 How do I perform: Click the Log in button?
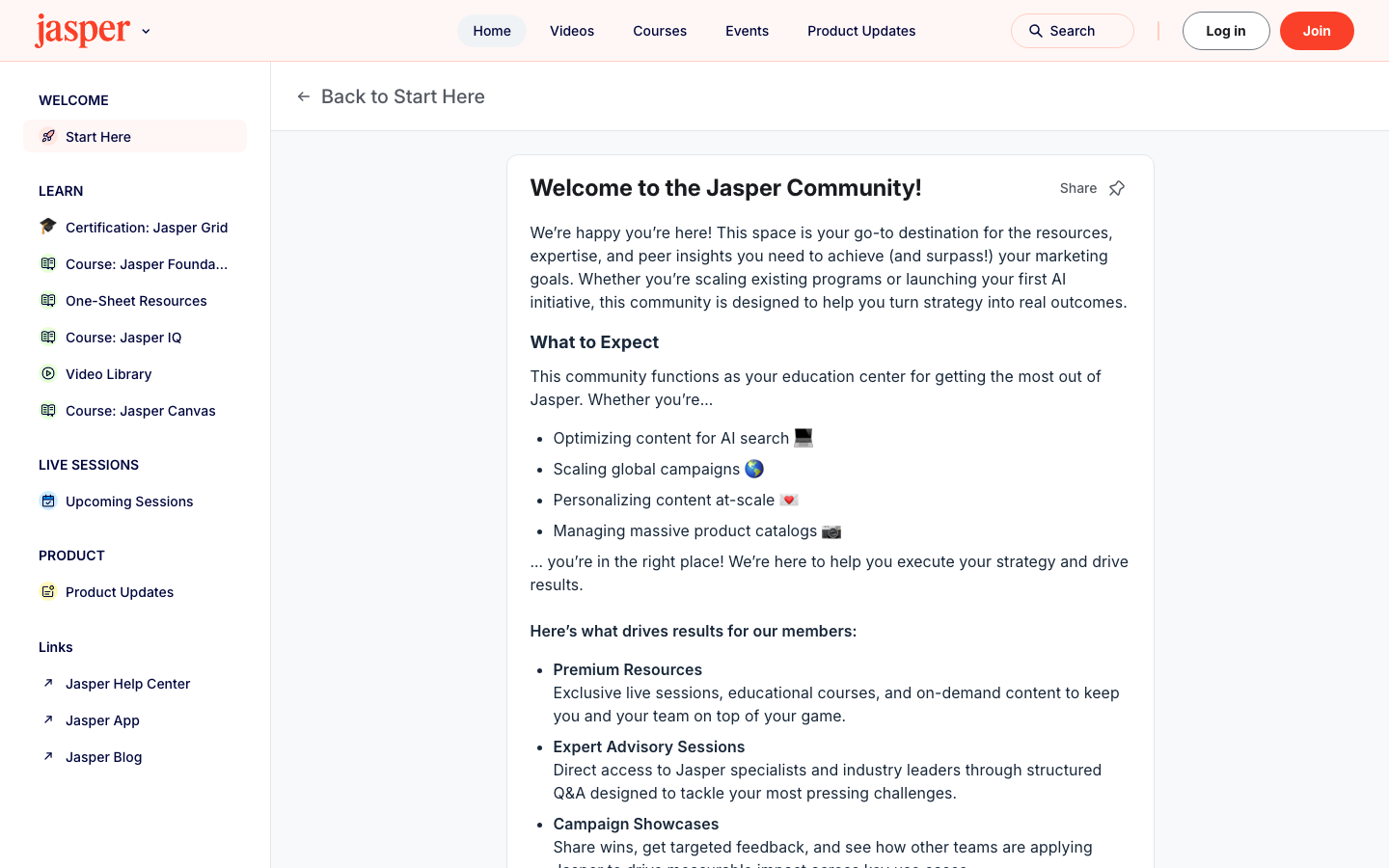pos(1226,31)
